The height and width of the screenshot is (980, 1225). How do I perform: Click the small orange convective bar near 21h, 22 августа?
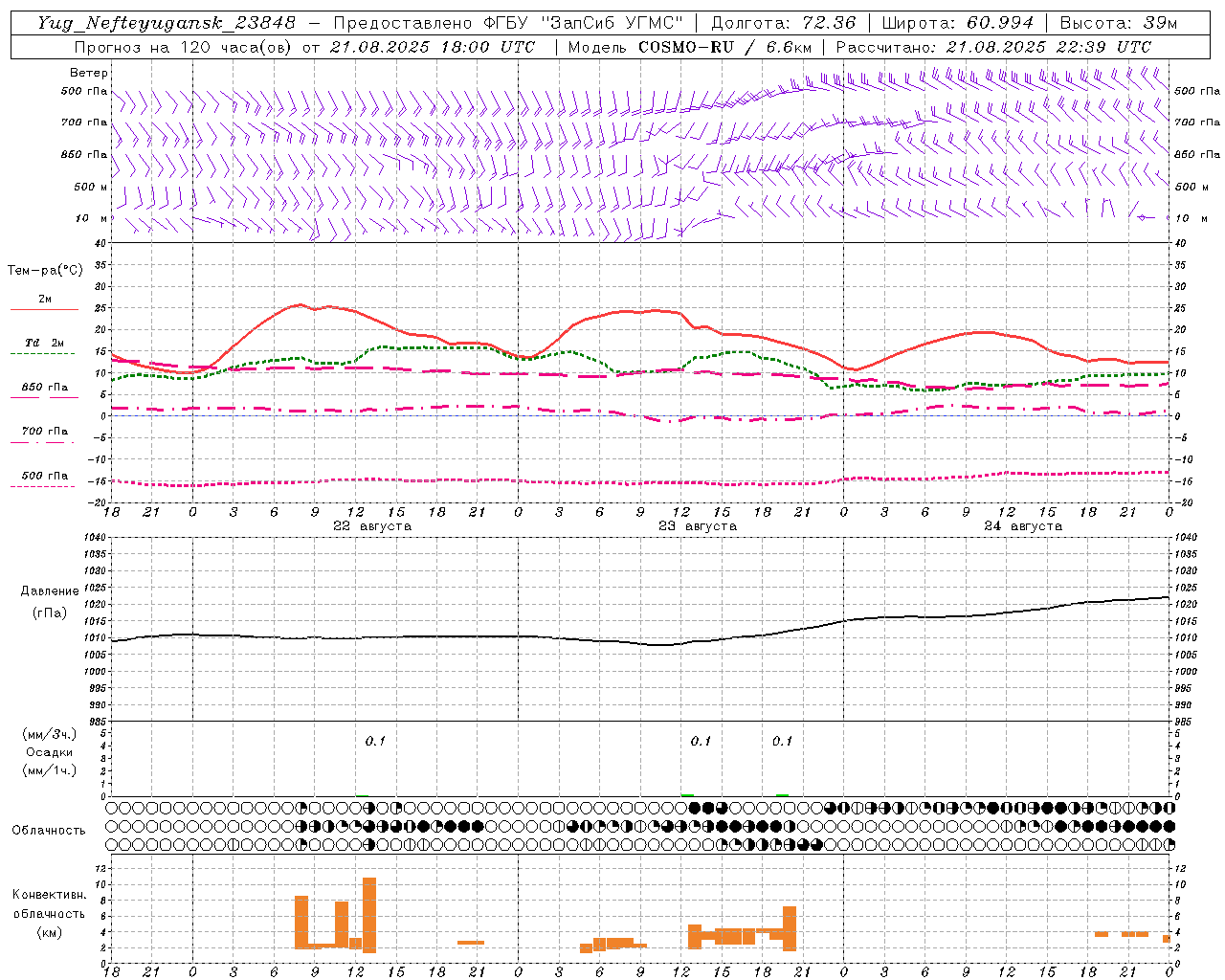[471, 943]
